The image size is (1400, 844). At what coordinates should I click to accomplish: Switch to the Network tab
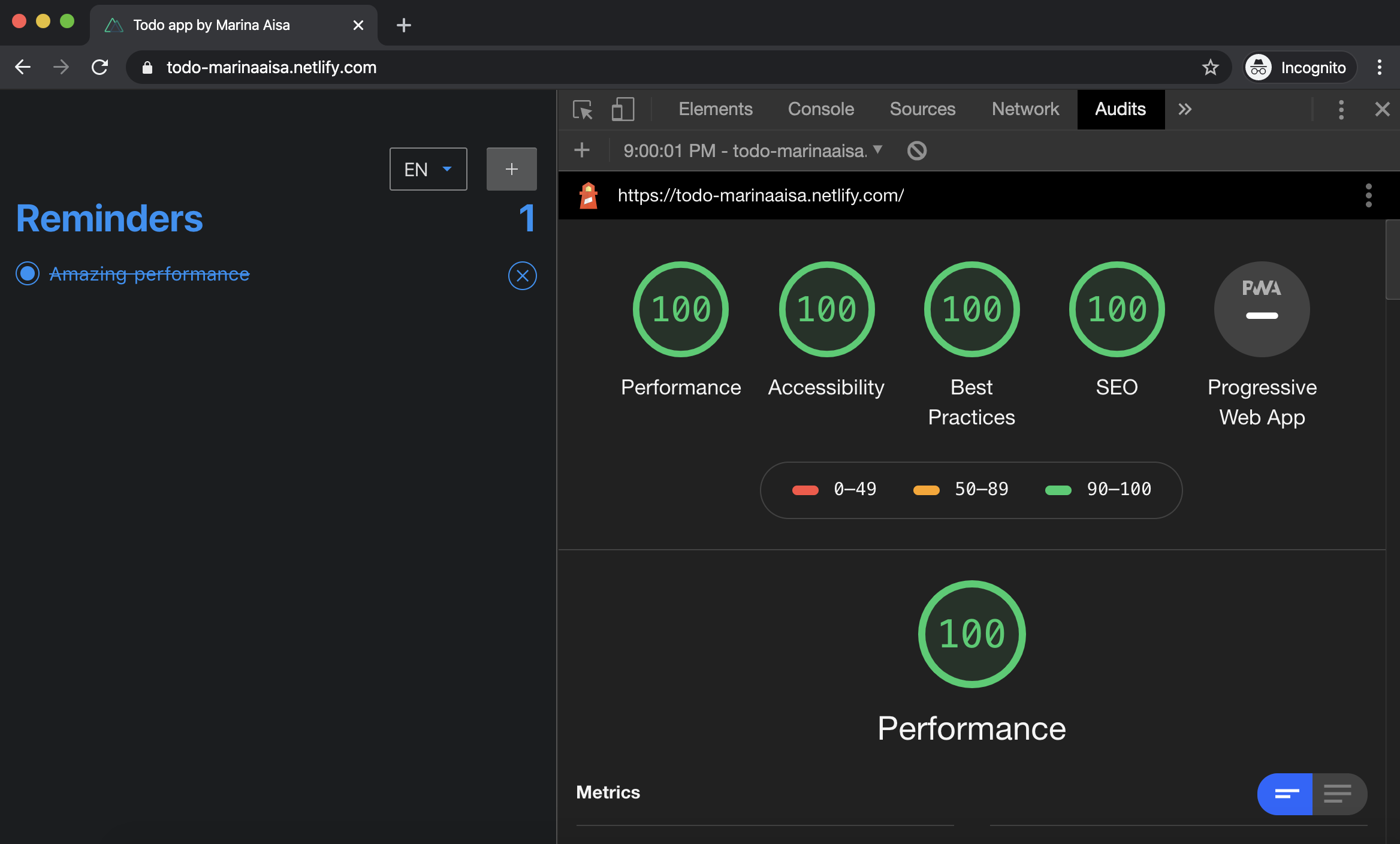(x=1025, y=110)
